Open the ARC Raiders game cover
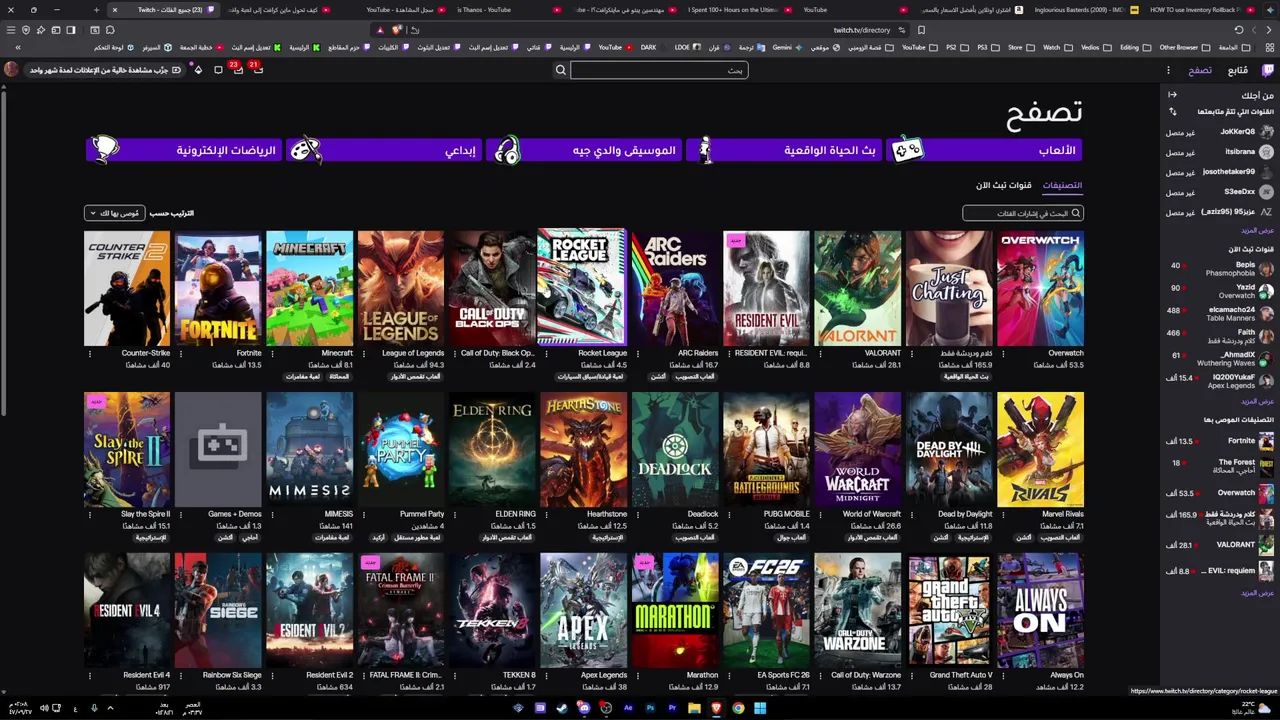This screenshot has width=1280, height=720. 675,288
